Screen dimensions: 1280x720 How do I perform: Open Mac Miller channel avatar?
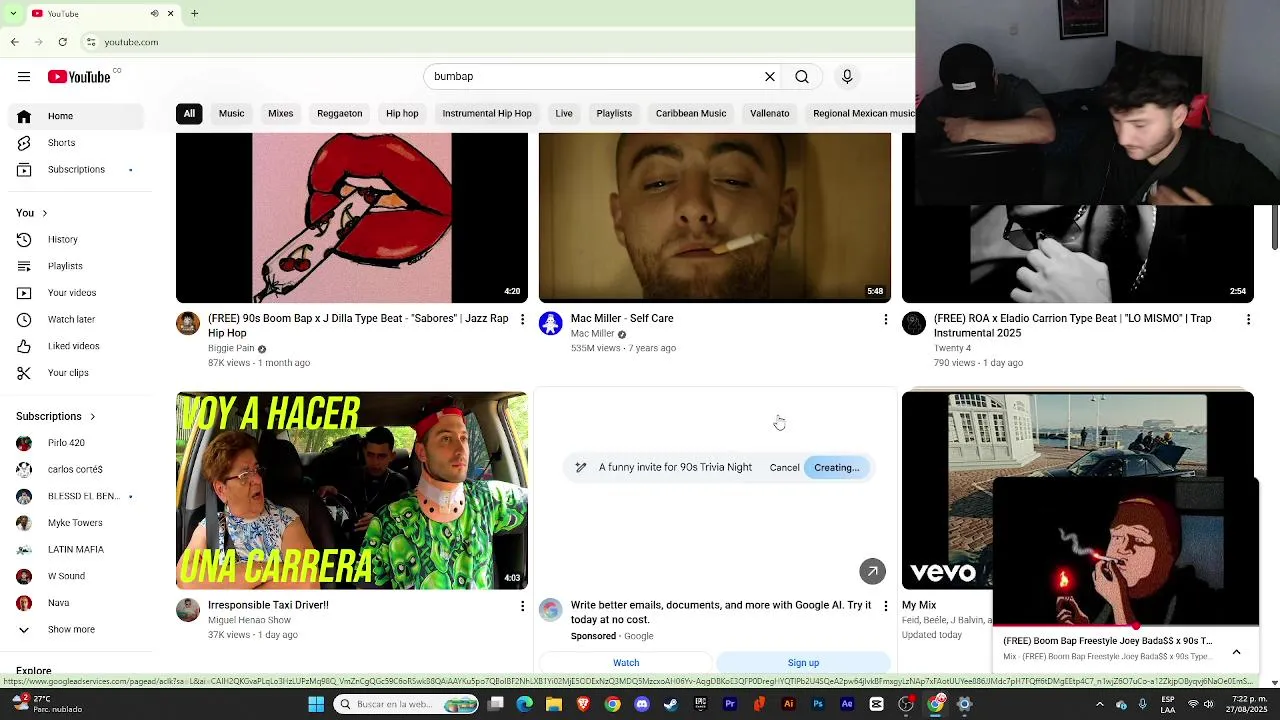[x=551, y=323]
